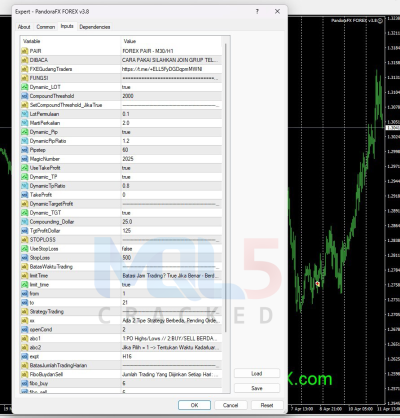Click the icon beside openCond
This screenshot has height=418, width=400.
coord(25,329)
